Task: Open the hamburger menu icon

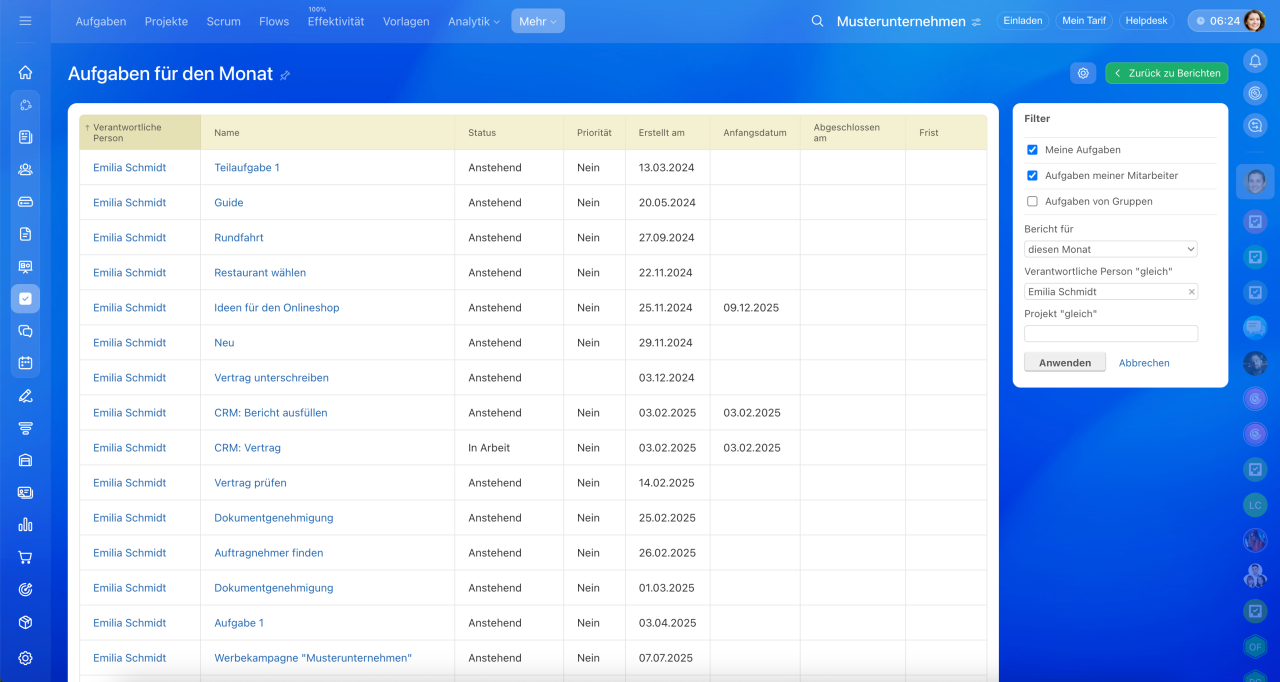Action: pyautogui.click(x=25, y=21)
